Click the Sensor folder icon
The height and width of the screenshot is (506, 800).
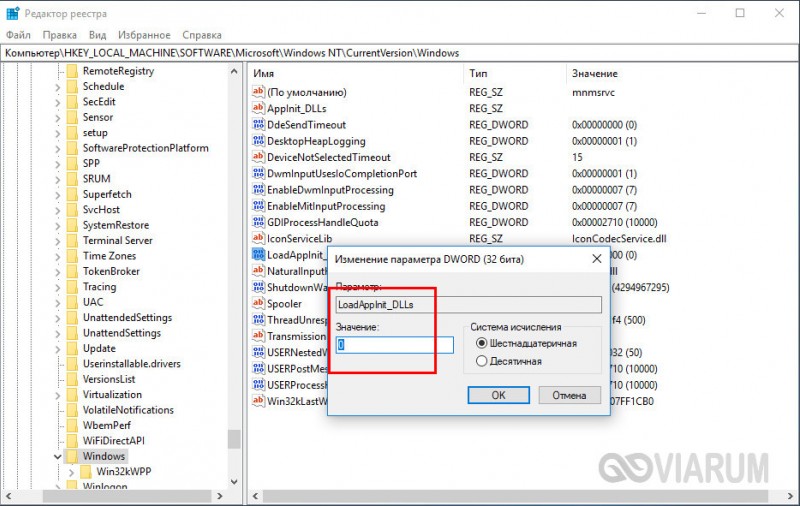72,117
